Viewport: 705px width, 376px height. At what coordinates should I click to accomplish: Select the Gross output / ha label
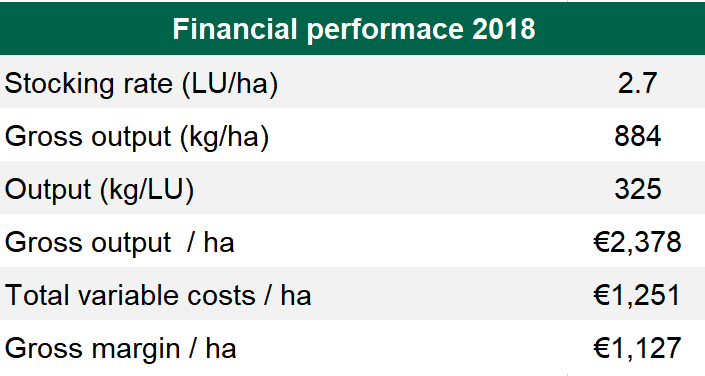(x=120, y=243)
